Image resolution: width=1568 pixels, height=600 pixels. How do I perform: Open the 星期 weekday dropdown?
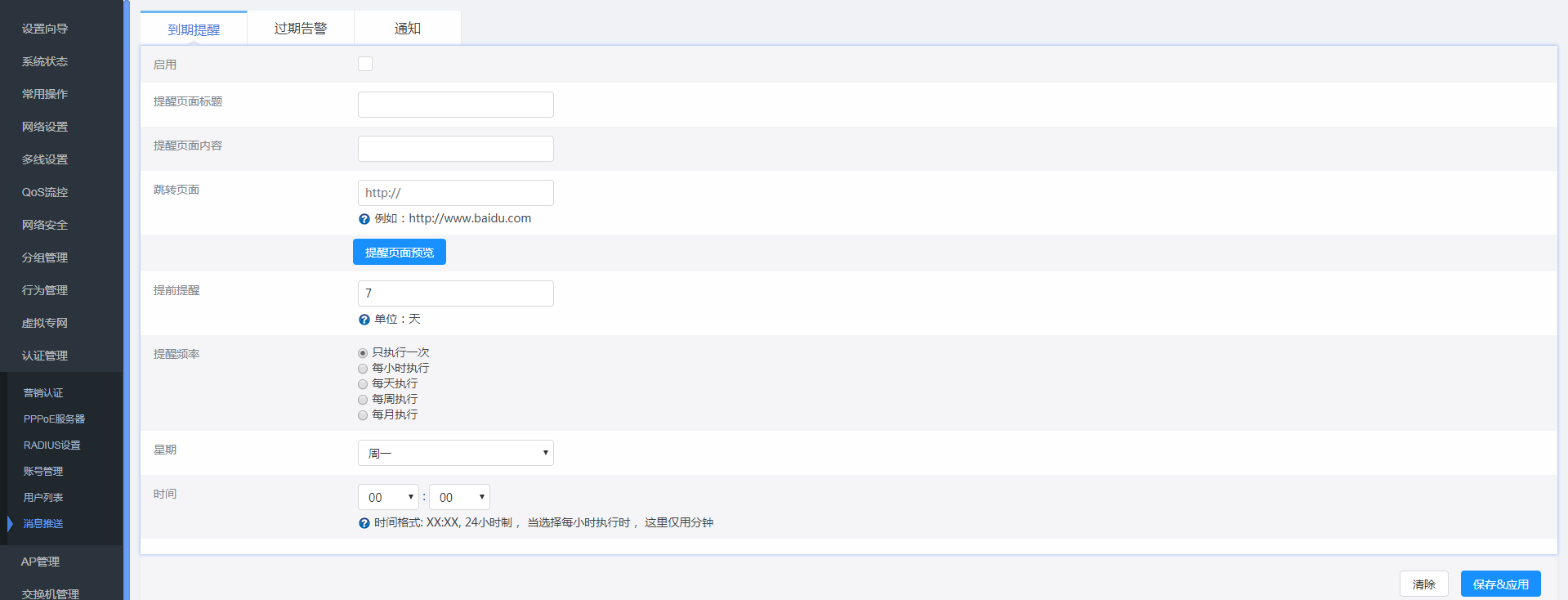(x=455, y=453)
